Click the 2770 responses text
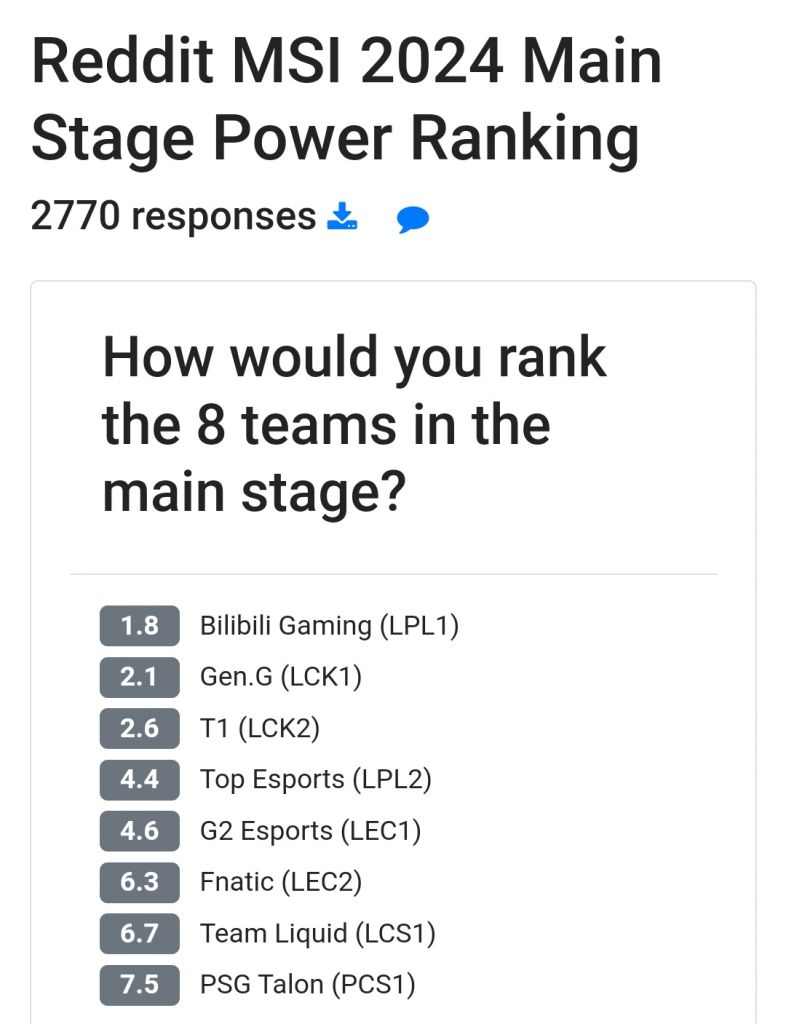Screen dimensions: 786x1024 (173, 216)
